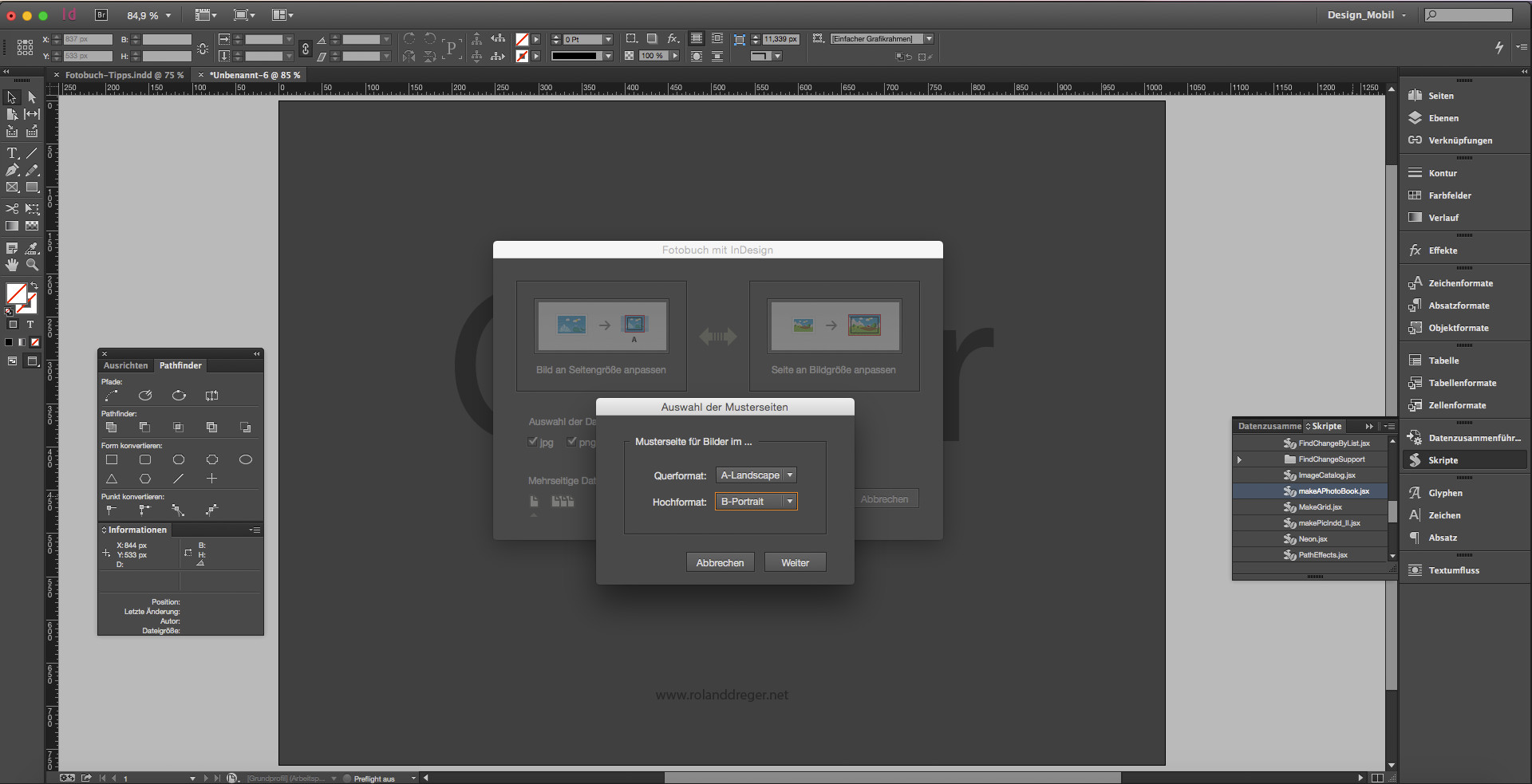Switch to the Ausrichten tab
Viewport: 1532px width, 784px height.
coord(125,365)
